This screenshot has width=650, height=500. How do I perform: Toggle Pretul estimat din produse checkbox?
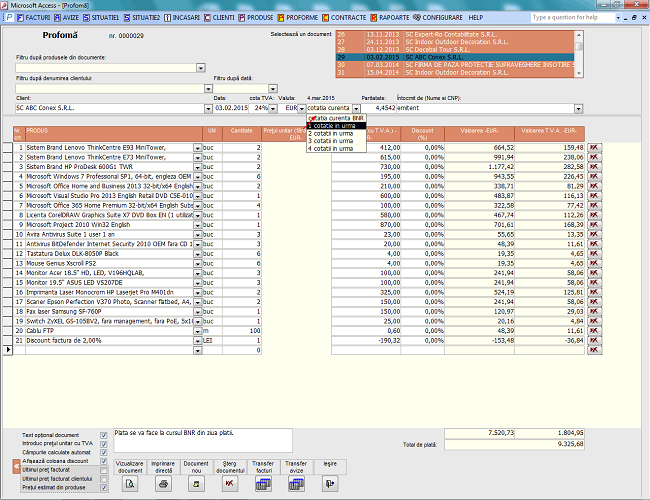[x=104, y=488]
